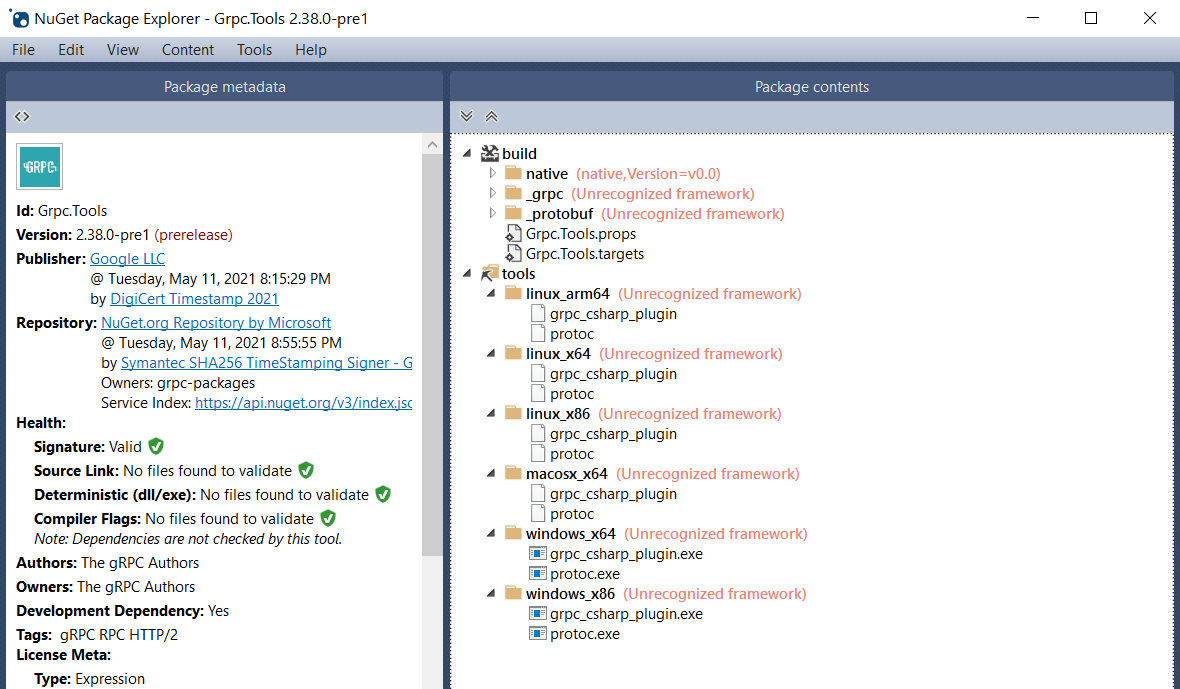
Task: Collapse the linux_x64 folder
Action: (489, 353)
